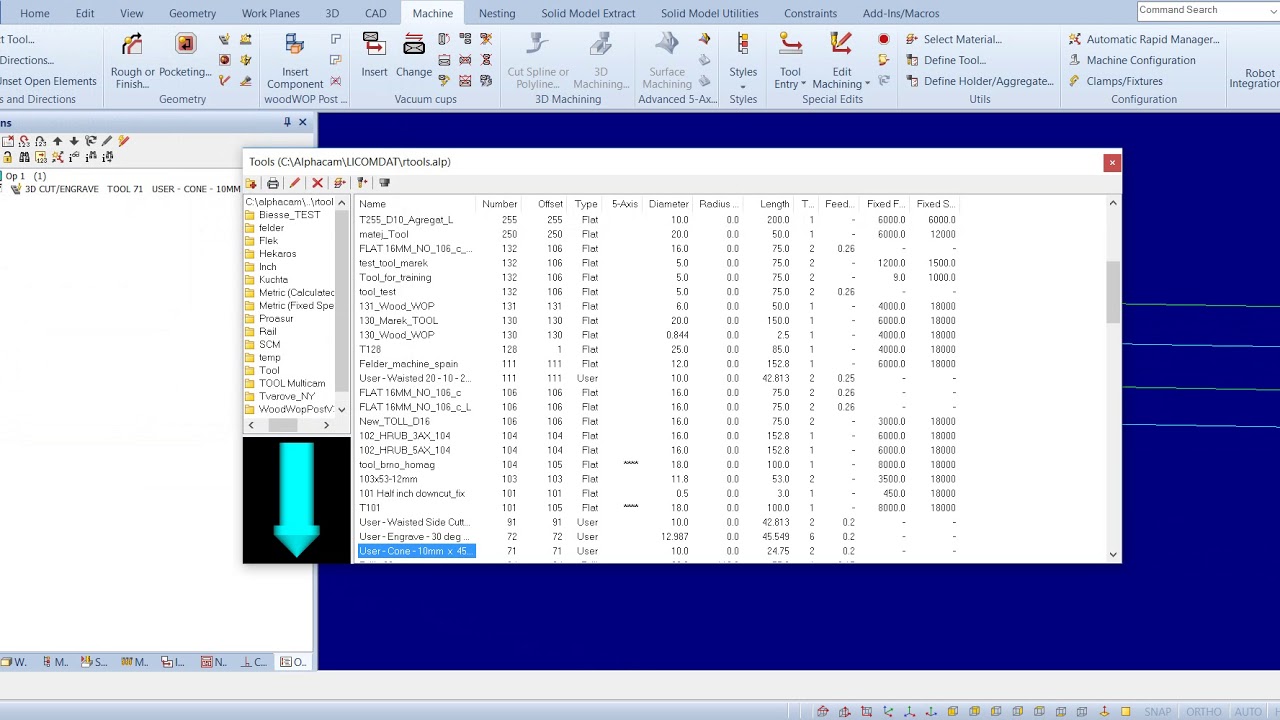Click move down arrow in operations panel
The image size is (1280, 720).
click(x=74, y=142)
